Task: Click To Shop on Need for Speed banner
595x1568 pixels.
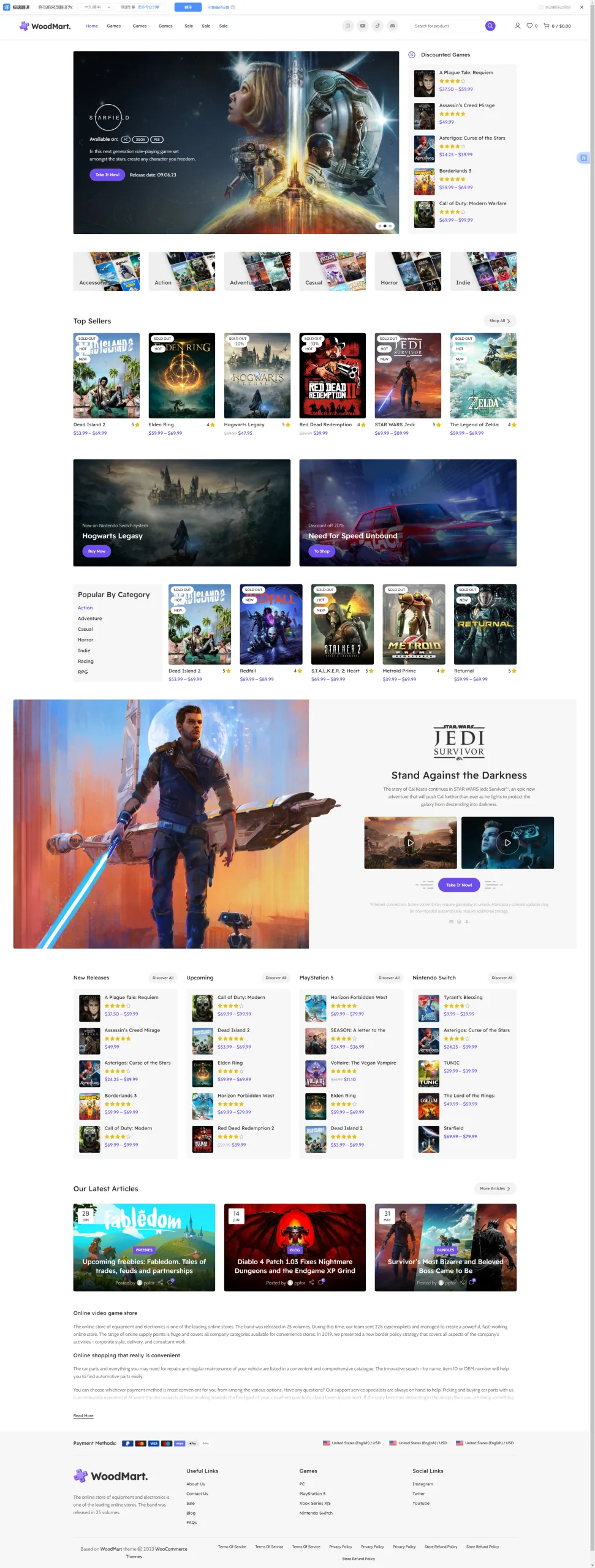Action: click(x=322, y=551)
